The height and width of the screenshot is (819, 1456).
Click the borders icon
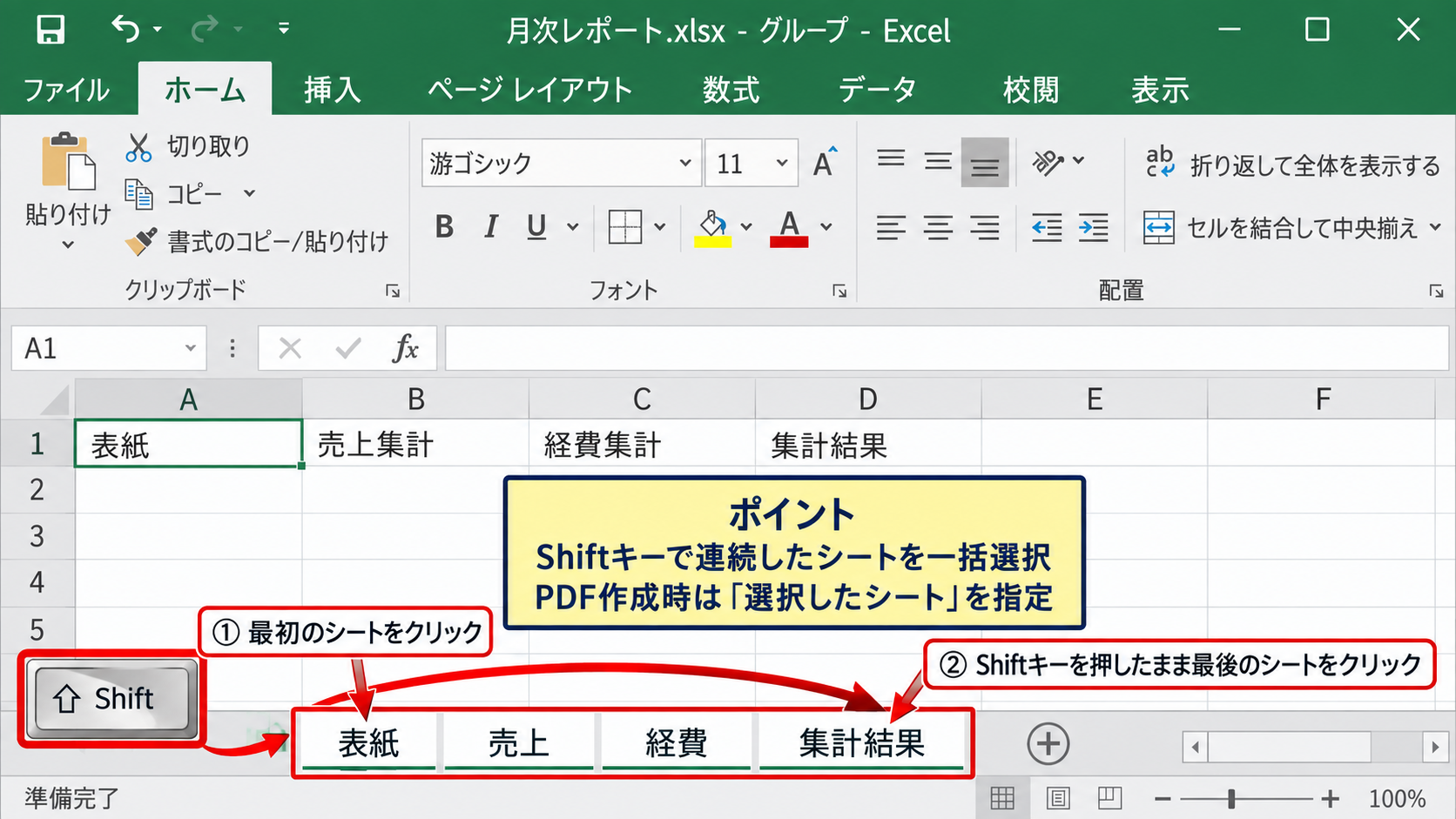[x=624, y=227]
